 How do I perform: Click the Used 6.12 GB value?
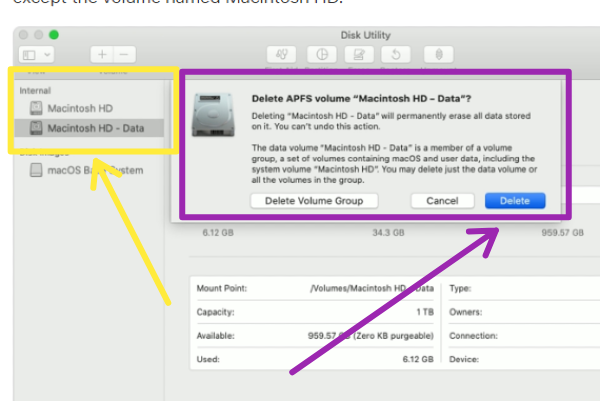coord(418,359)
